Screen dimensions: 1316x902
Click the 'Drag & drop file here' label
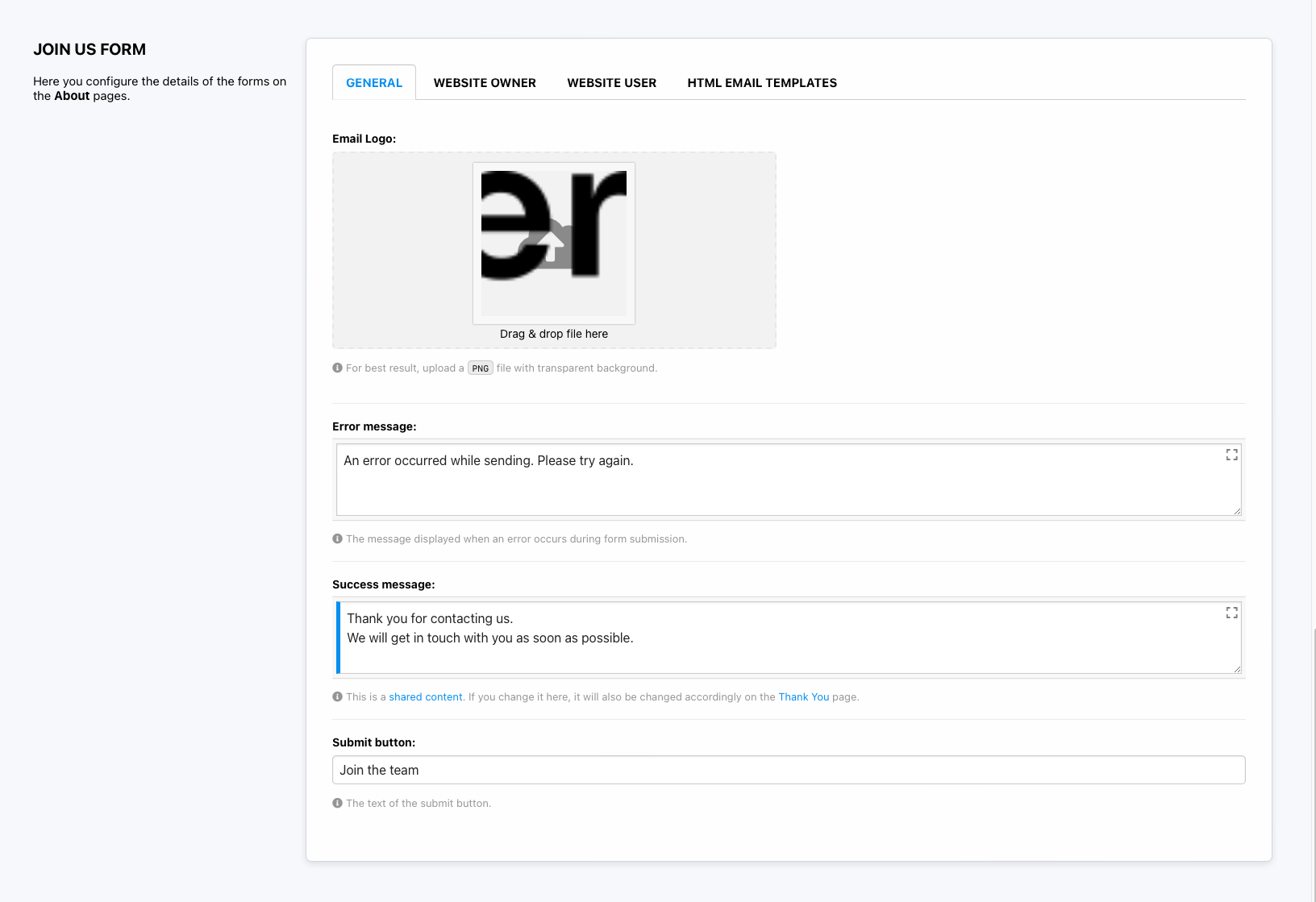(553, 334)
